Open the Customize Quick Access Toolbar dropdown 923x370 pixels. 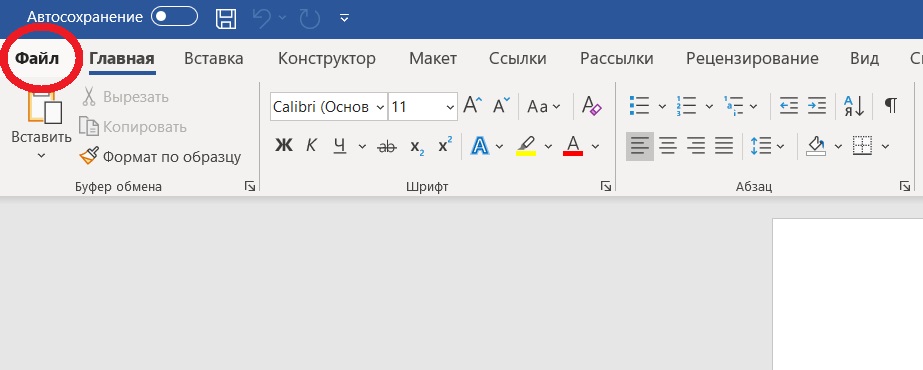(x=345, y=18)
